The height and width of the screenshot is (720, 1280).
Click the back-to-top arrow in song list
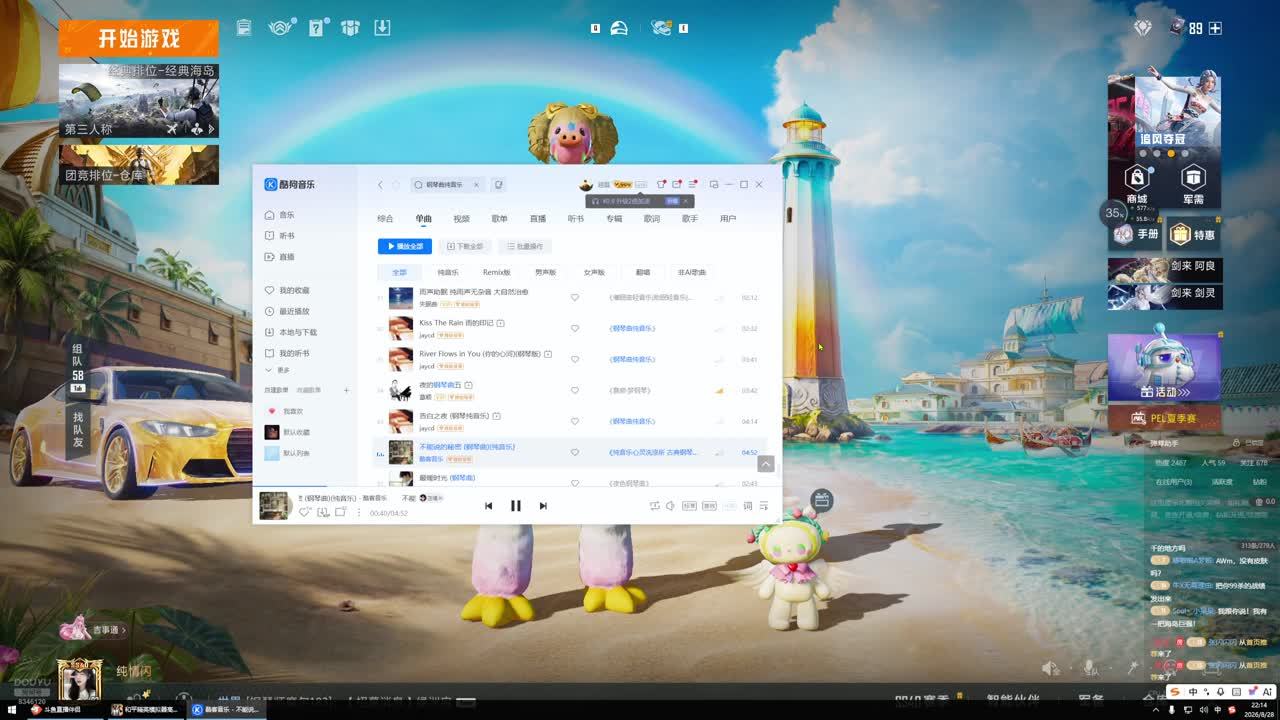(x=766, y=464)
